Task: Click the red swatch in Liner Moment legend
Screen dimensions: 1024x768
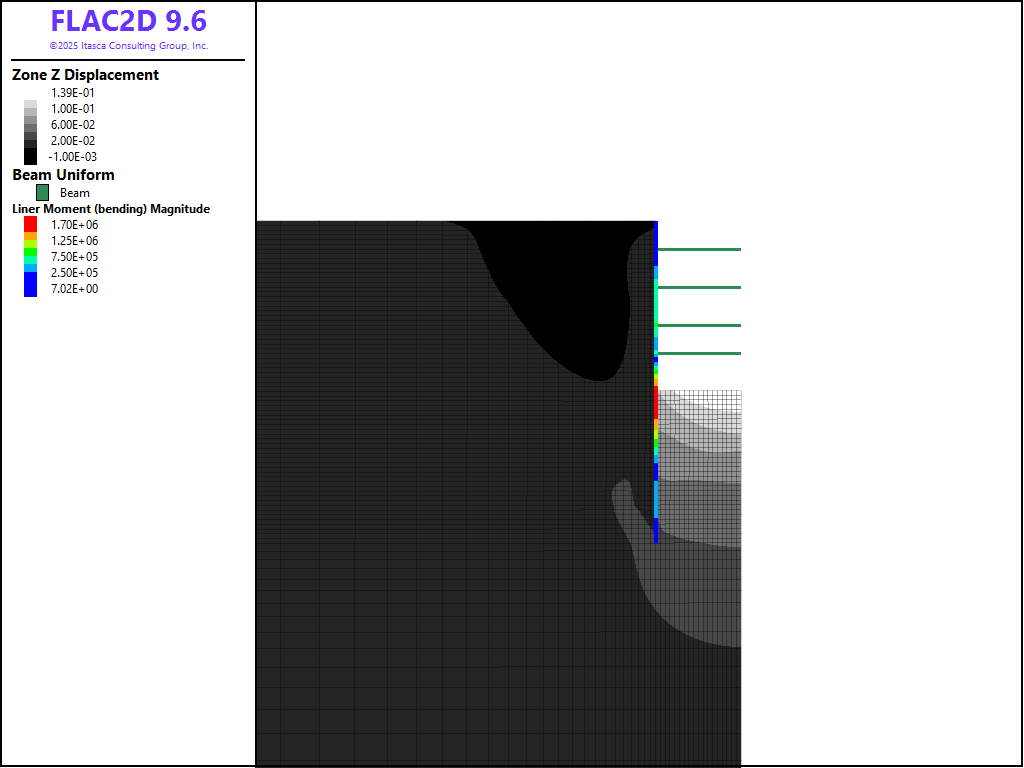Action: tap(30, 224)
